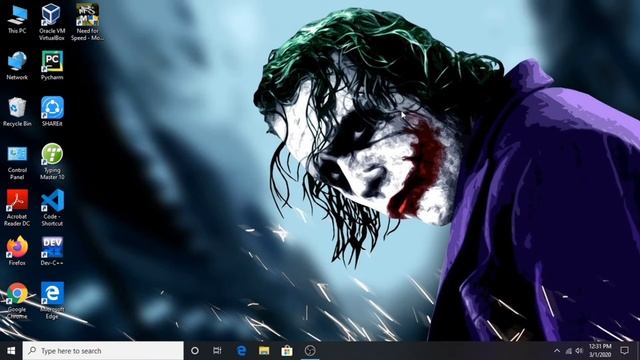Viewport: 640px width, 360px height.
Task: Open the Windows Start menu
Action: tap(11, 351)
